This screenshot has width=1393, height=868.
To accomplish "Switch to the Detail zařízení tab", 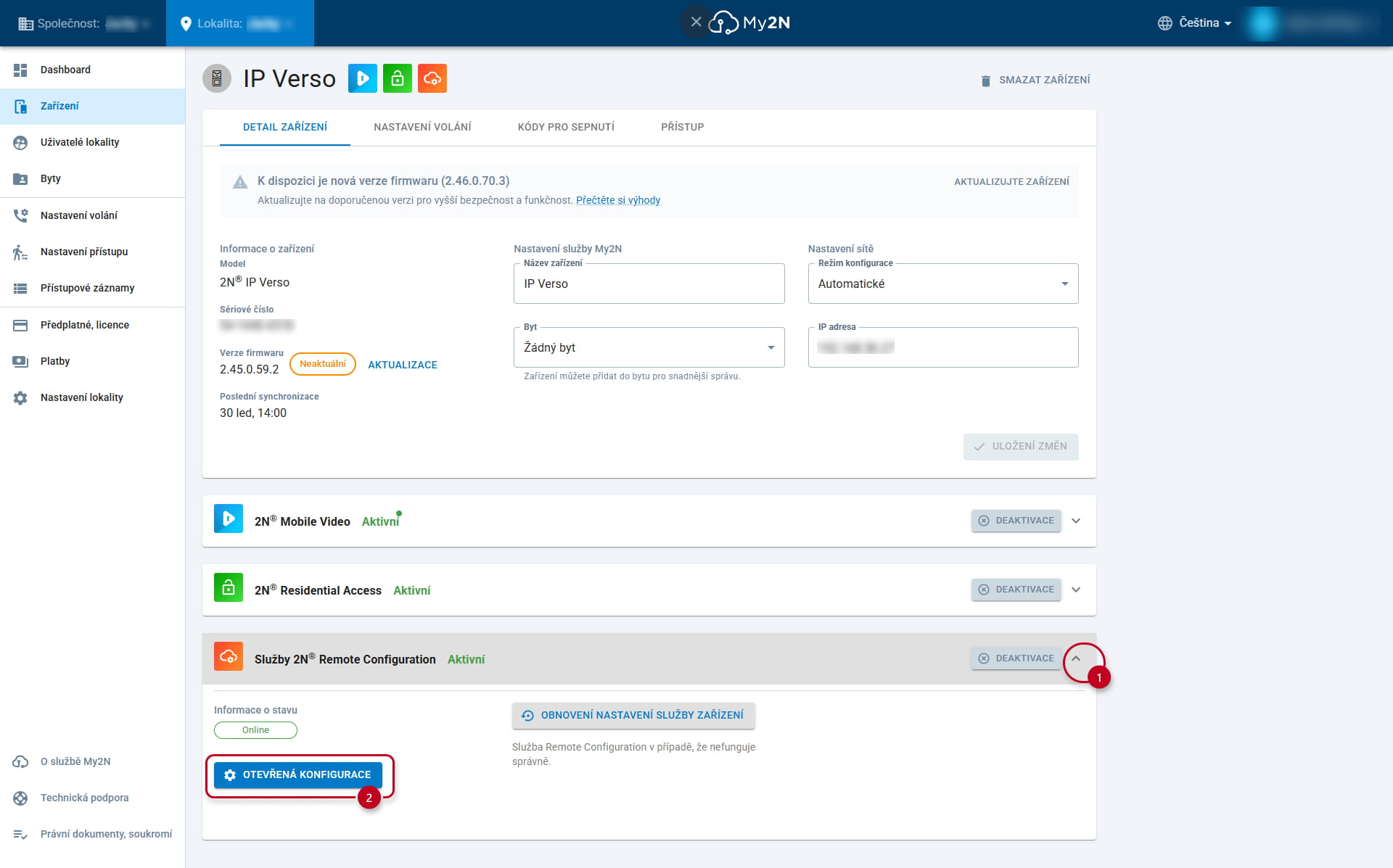I will click(x=285, y=127).
